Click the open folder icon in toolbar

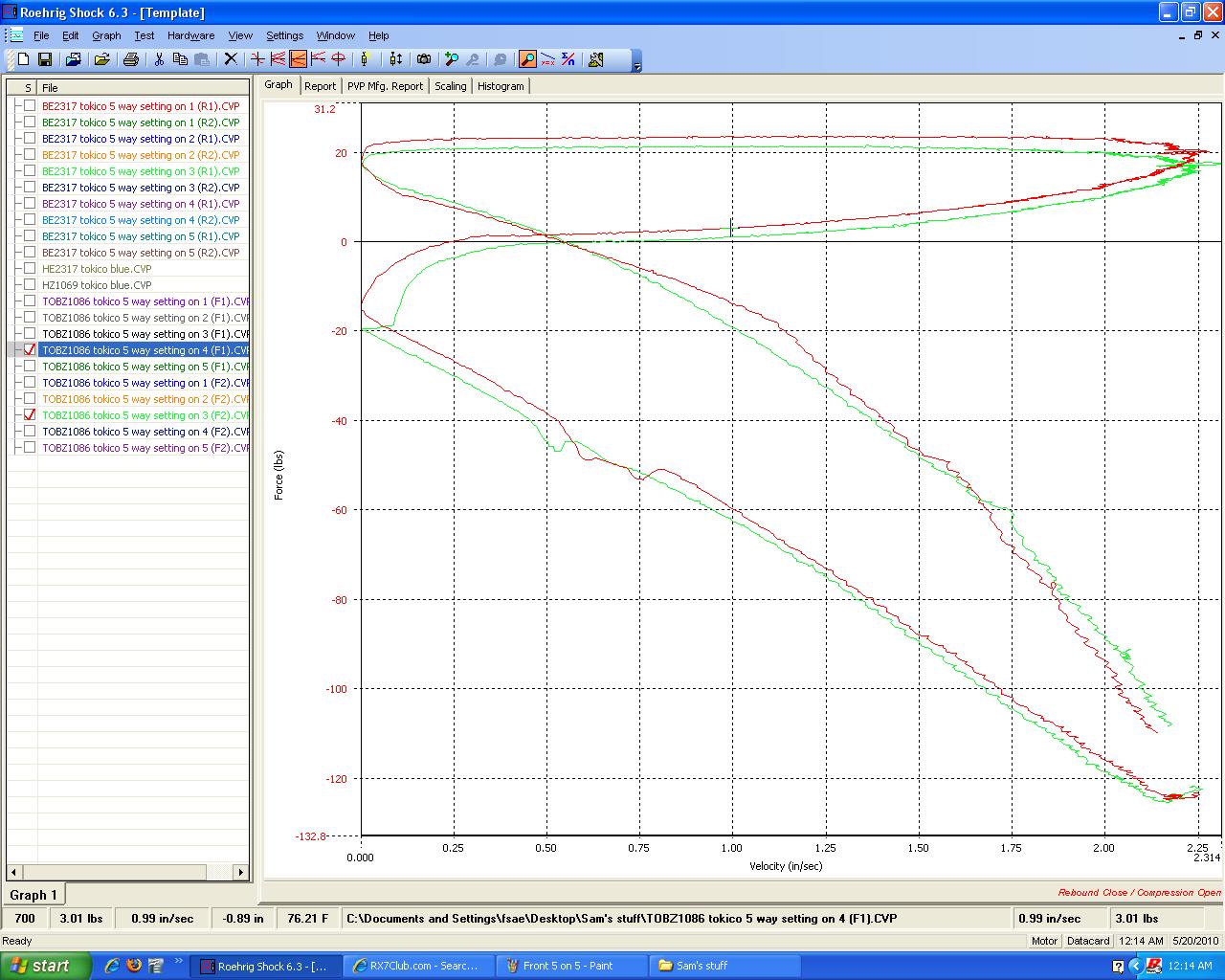[101, 59]
